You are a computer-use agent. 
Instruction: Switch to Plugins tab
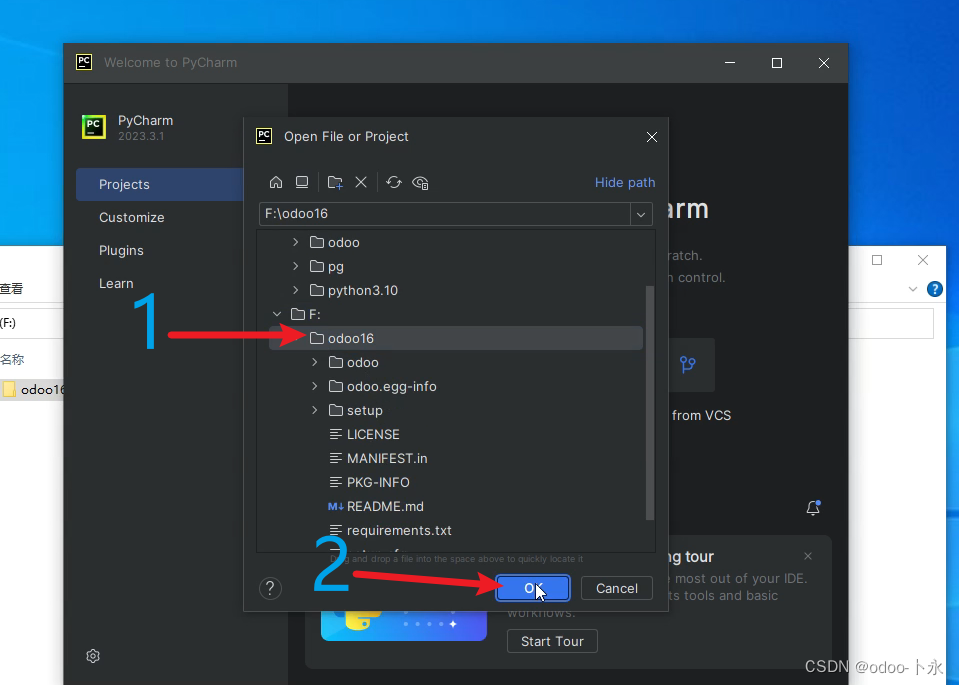click(x=121, y=251)
